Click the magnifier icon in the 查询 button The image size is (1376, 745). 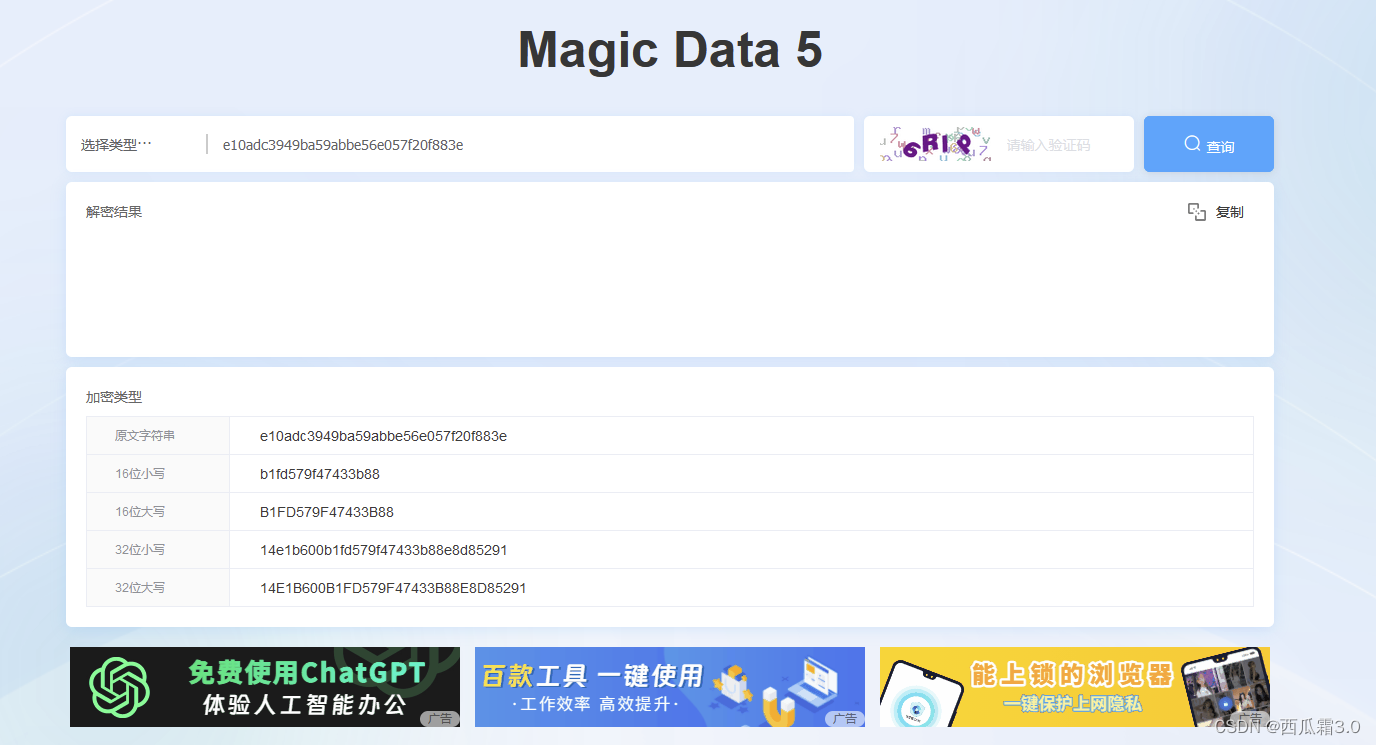[1191, 144]
